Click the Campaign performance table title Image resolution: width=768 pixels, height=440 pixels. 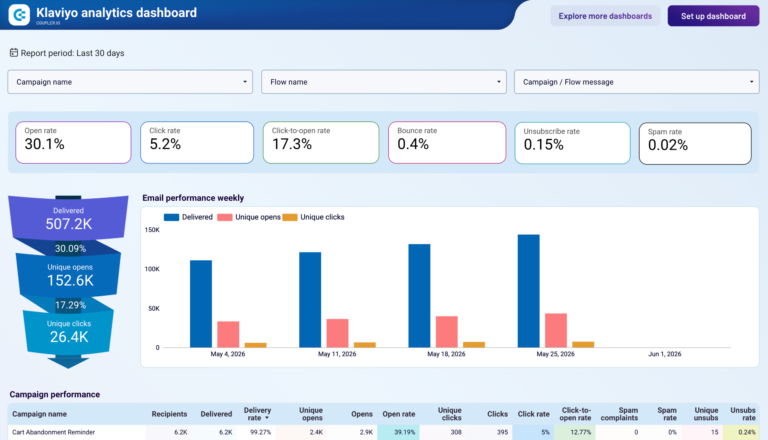tap(54, 394)
